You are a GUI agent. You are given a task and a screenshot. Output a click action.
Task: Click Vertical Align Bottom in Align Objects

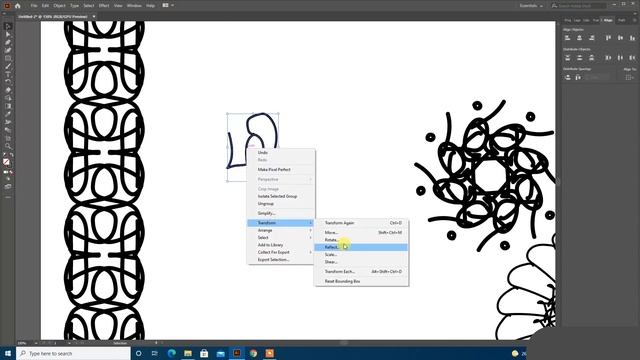(632, 38)
